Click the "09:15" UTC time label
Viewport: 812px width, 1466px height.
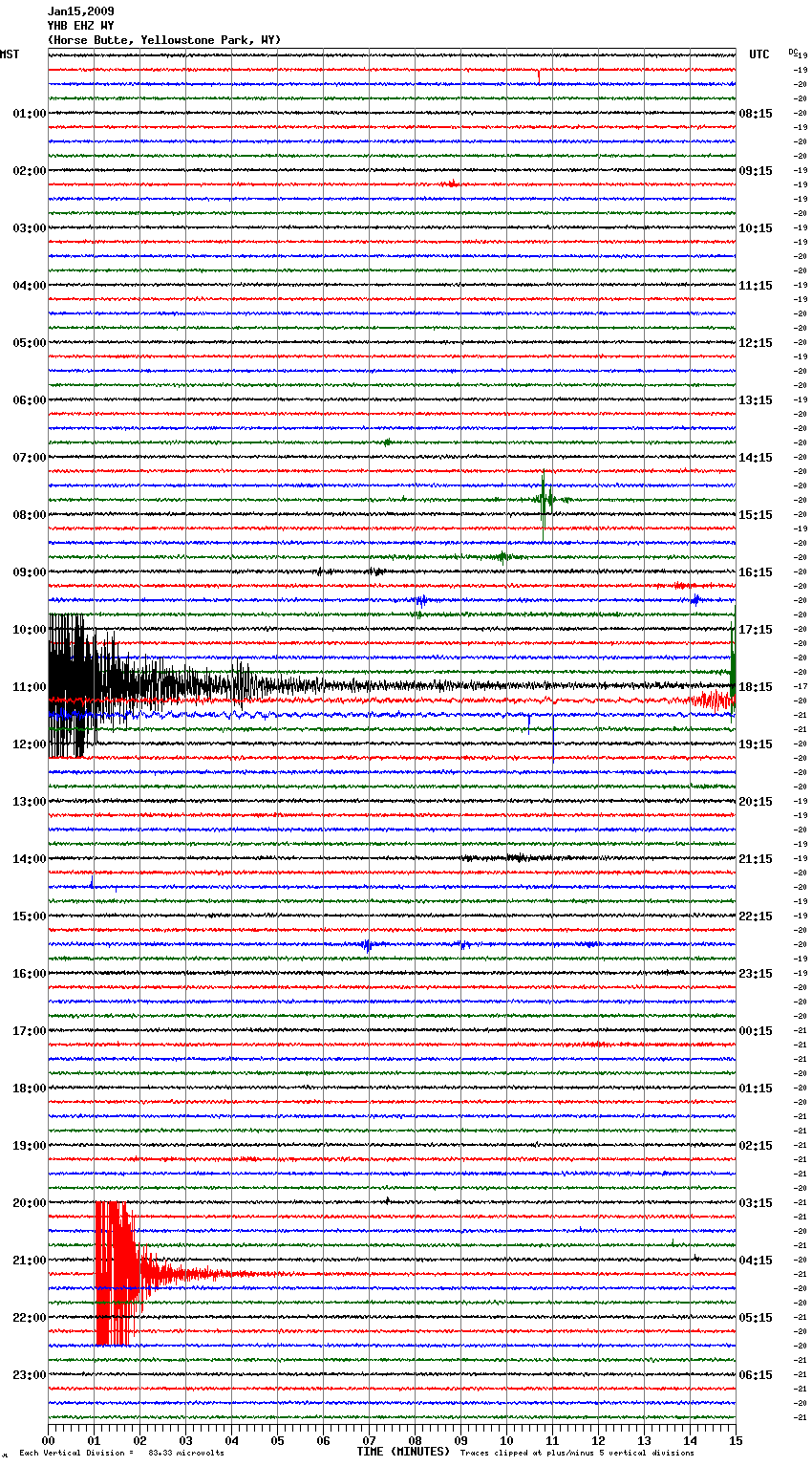[756, 171]
